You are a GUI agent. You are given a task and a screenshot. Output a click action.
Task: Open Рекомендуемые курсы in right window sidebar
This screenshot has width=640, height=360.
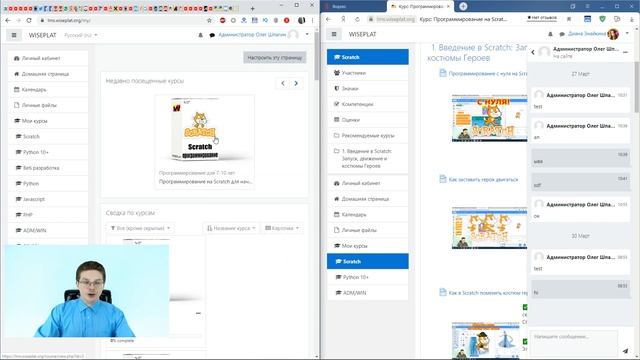click(367, 135)
